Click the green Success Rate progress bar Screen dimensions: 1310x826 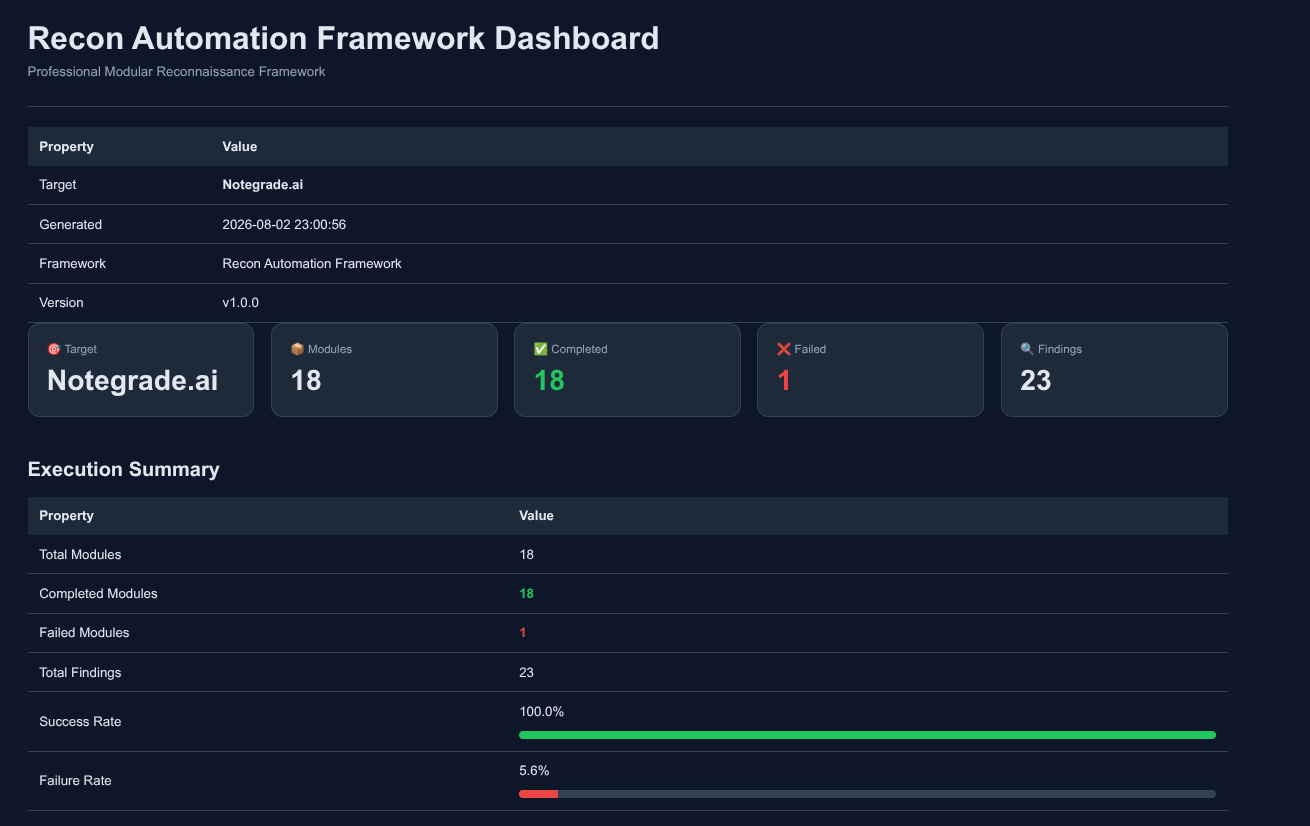coord(867,735)
